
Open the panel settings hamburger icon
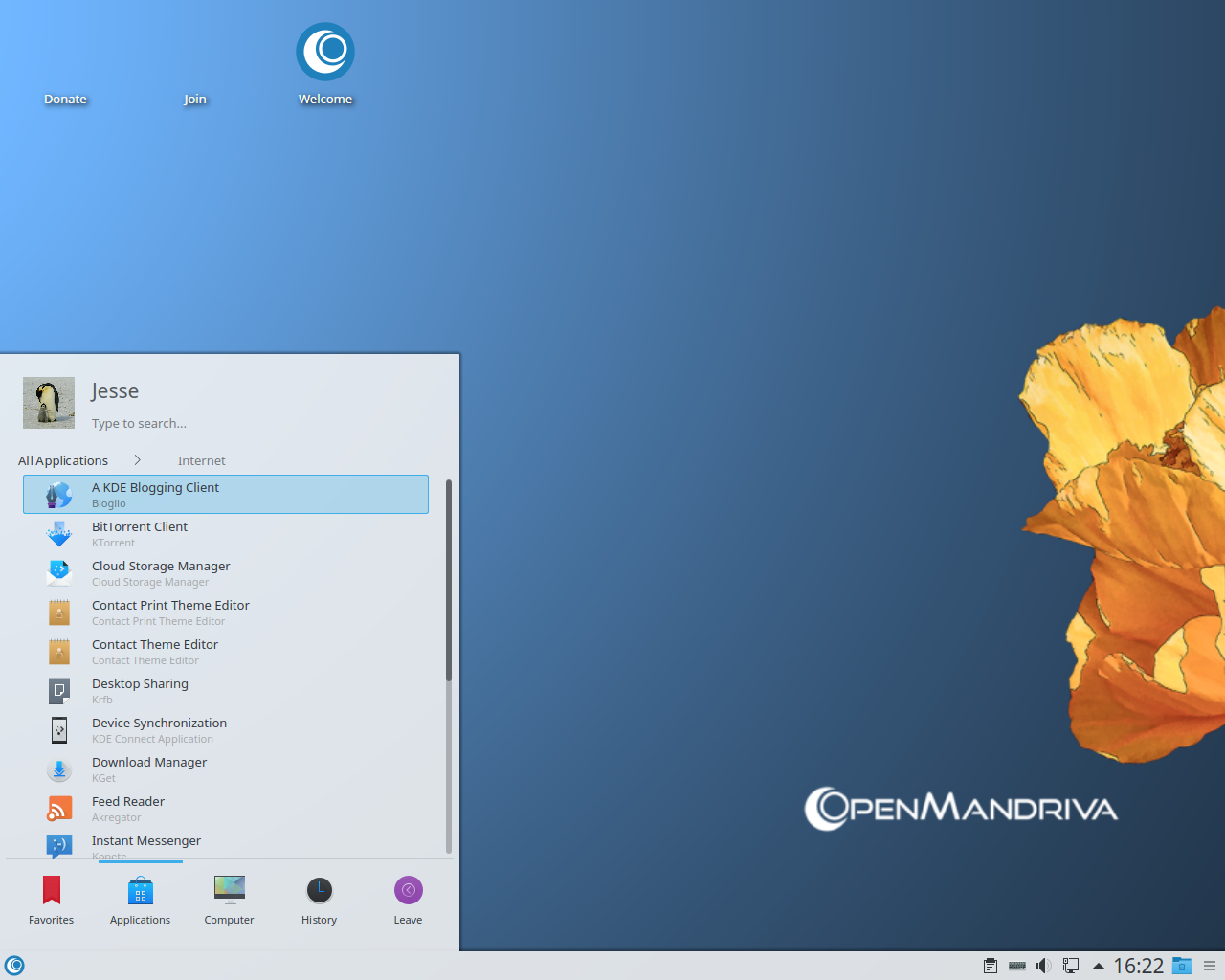click(x=1210, y=966)
